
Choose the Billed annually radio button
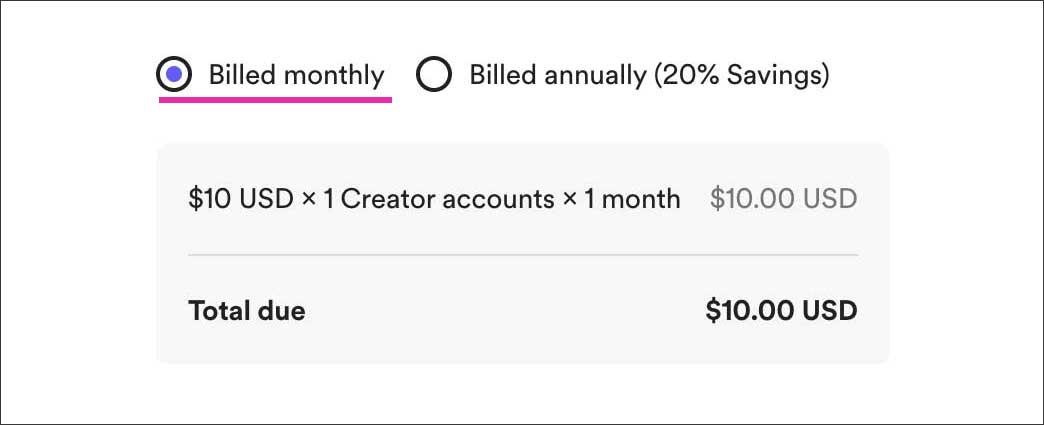pos(434,75)
